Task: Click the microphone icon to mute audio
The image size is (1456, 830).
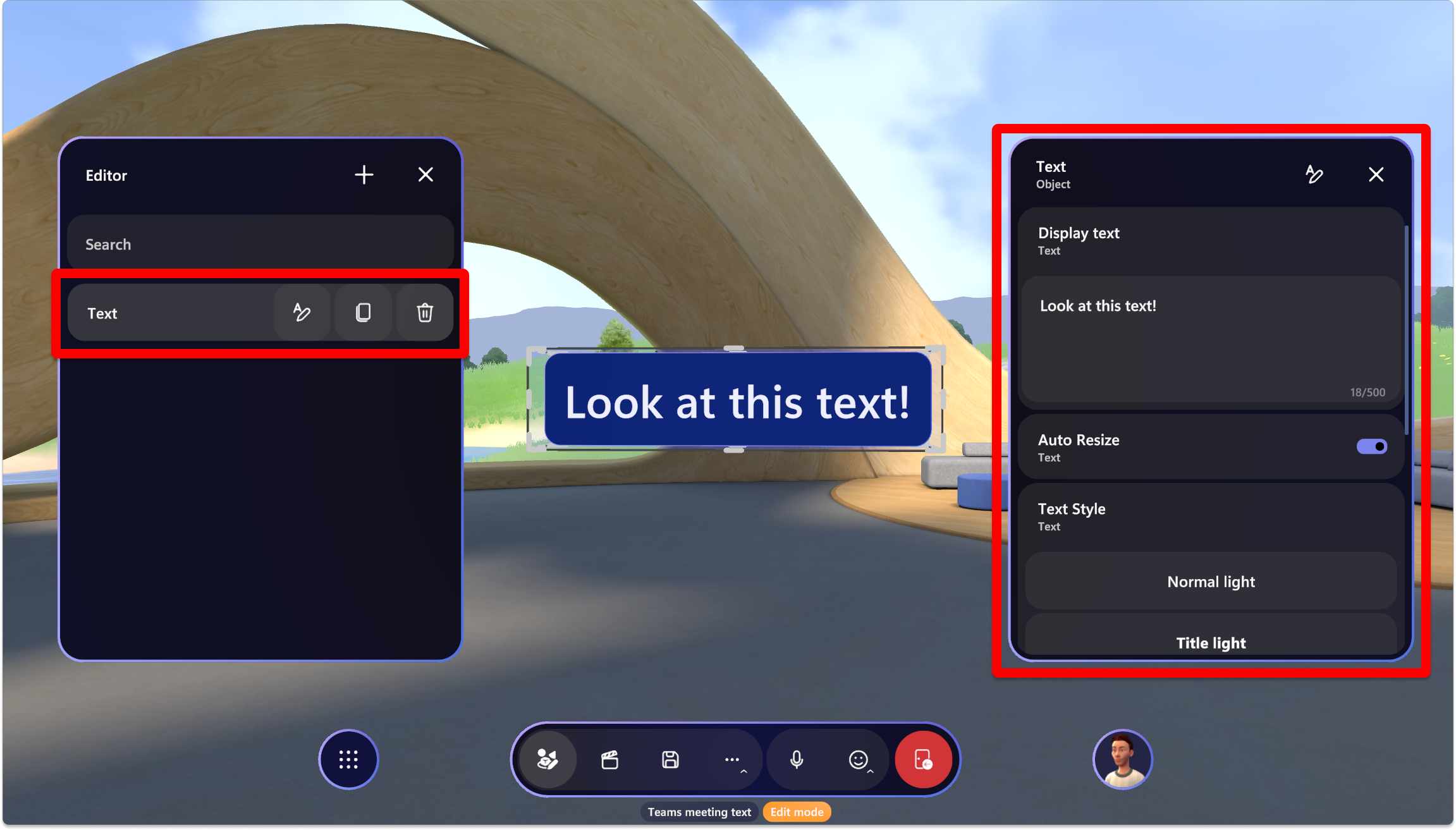Action: click(797, 760)
